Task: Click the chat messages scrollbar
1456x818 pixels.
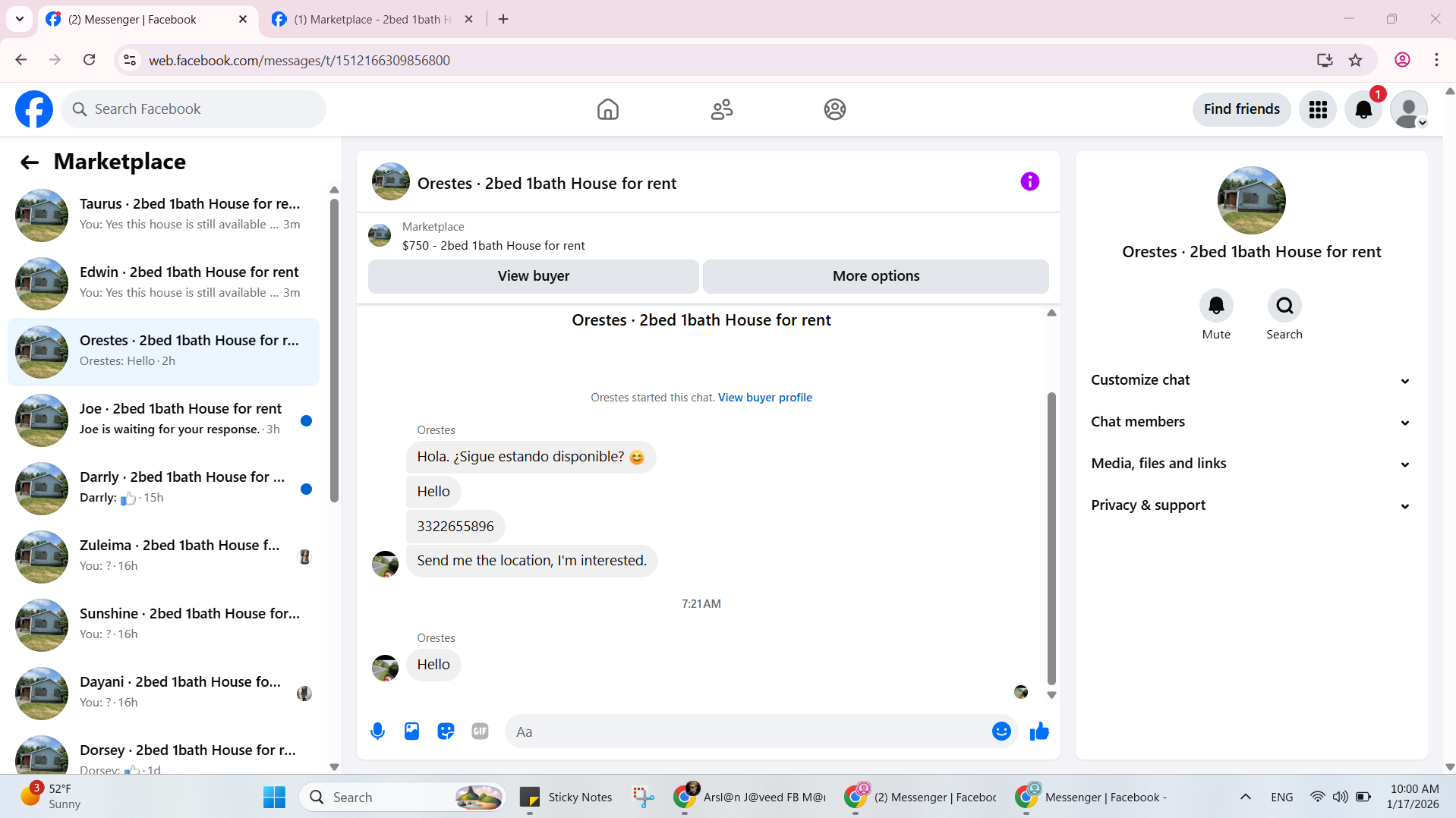Action: [1051, 539]
